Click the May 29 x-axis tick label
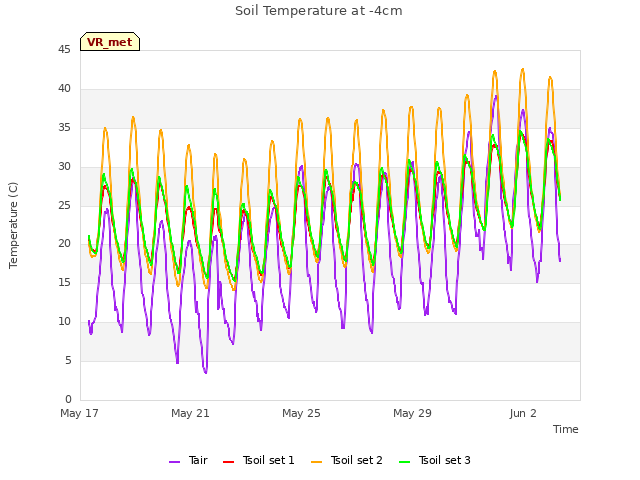The width and height of the screenshot is (640, 480). click(412, 413)
